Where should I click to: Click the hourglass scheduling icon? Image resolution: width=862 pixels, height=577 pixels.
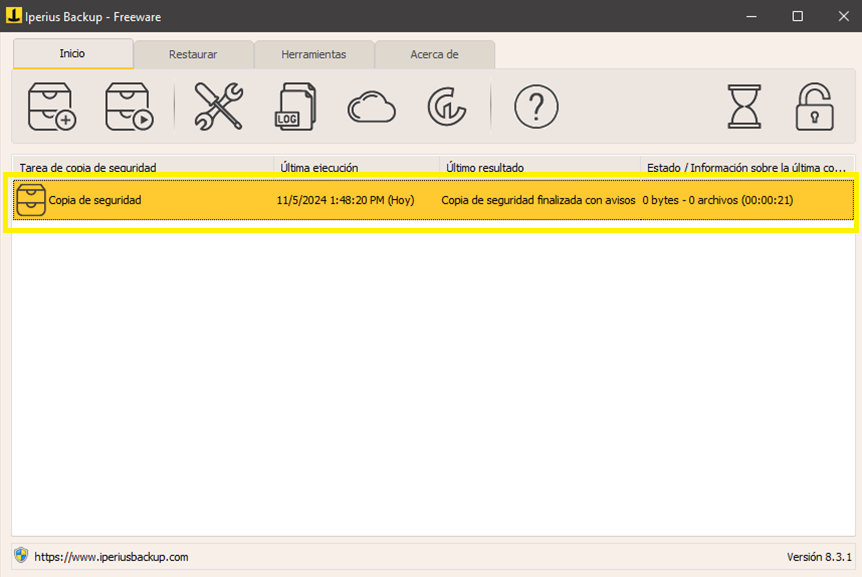744,106
